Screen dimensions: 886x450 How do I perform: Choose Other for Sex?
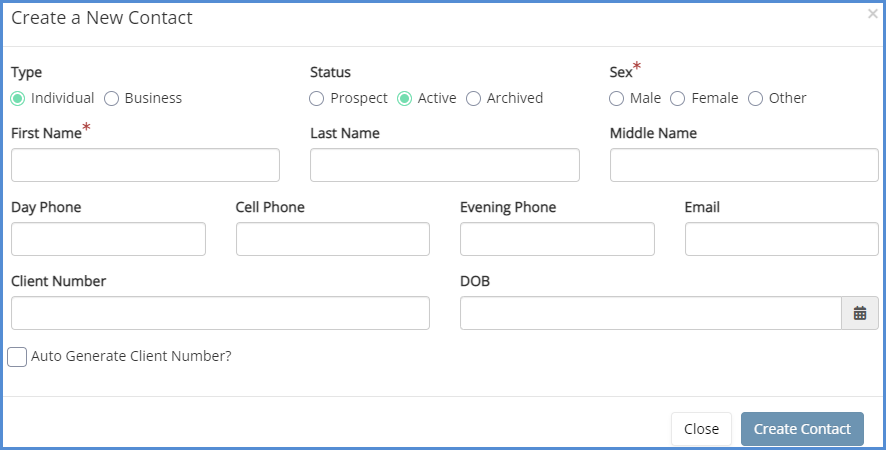click(756, 98)
